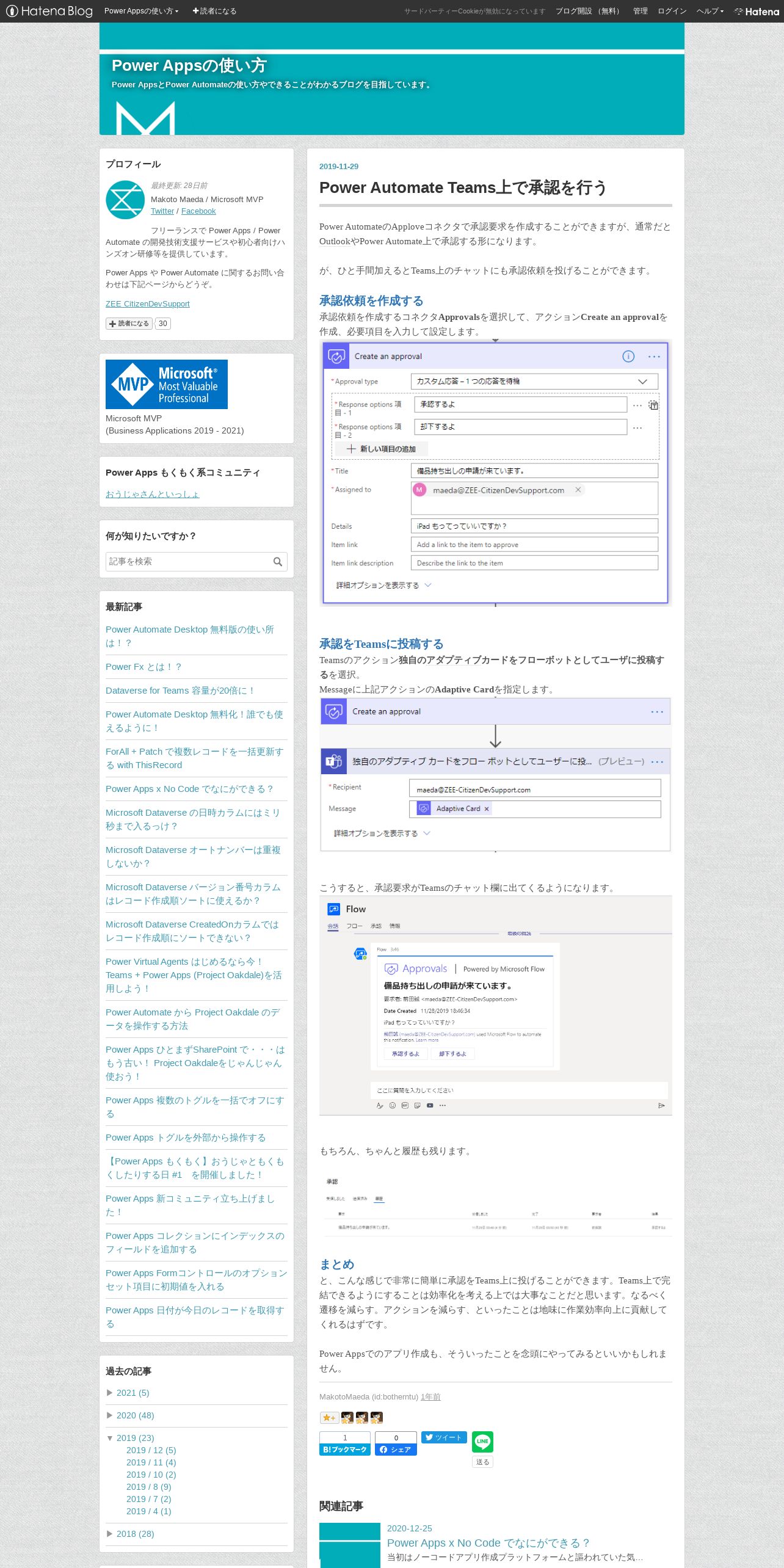The width and height of the screenshot is (784, 1568).
Task: Open the profile Twitter link
Action: tap(162, 211)
